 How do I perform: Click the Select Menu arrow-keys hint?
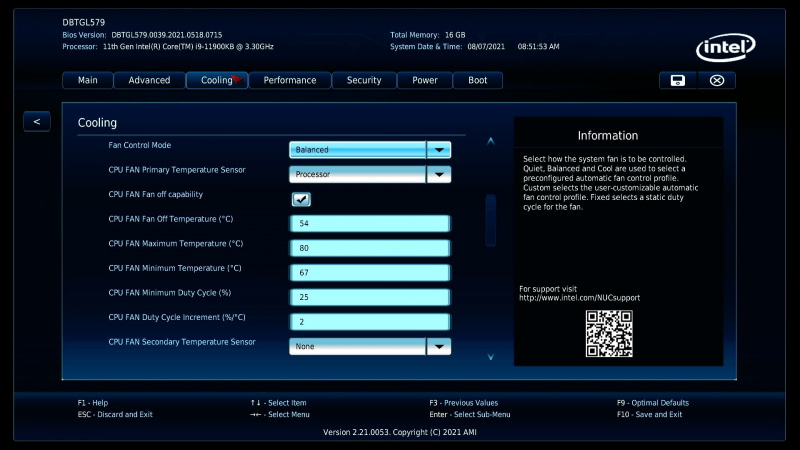click(x=280, y=414)
